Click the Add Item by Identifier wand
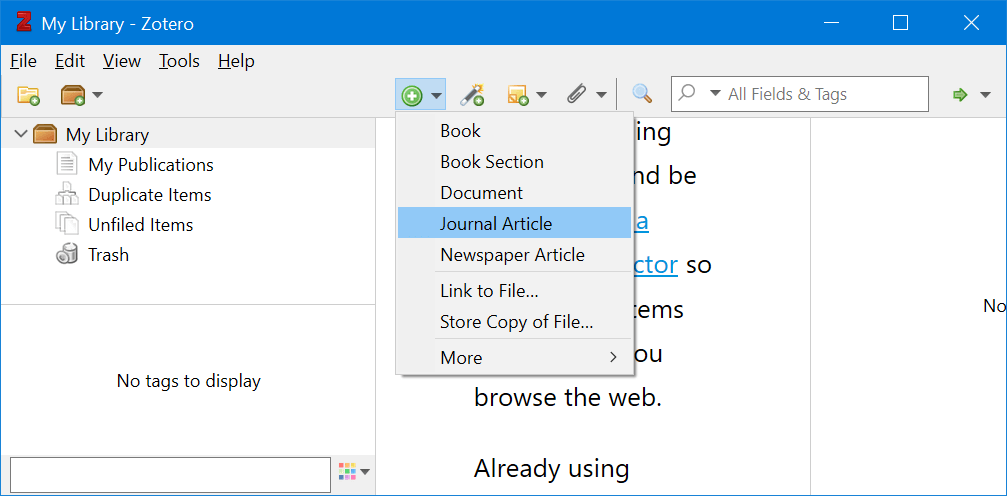Screen dimensions: 1007x496 point(472,95)
